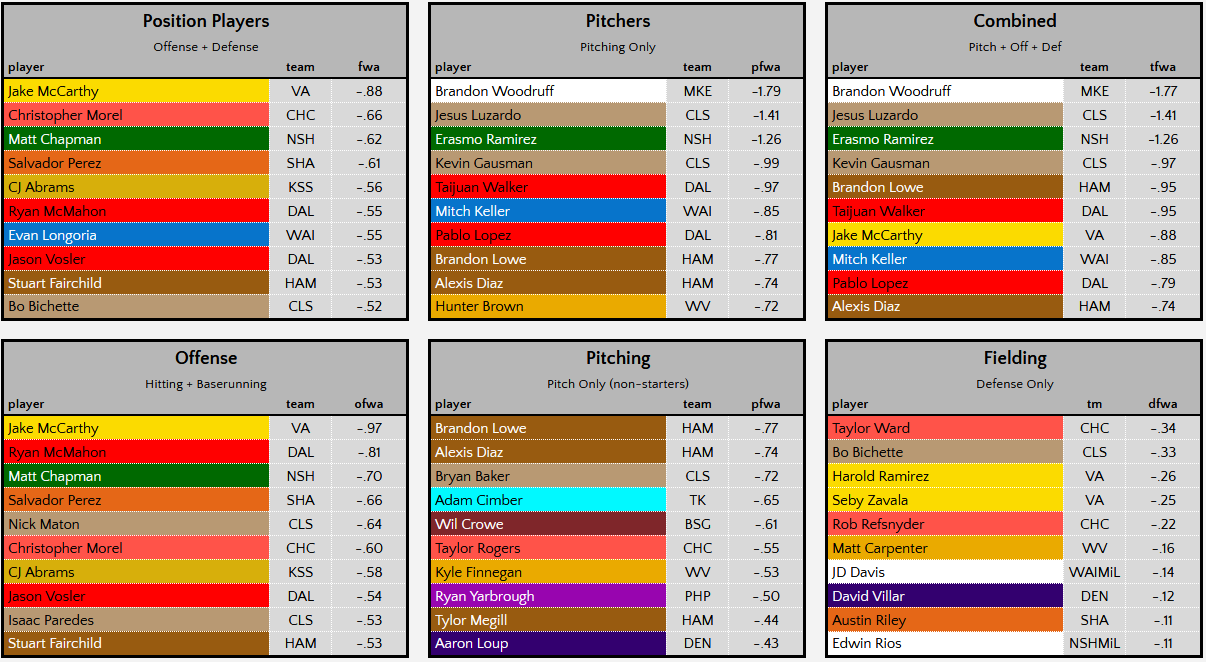Select Isaac Paredes in the Offense list
This screenshot has width=1206, height=662.
pos(53,619)
